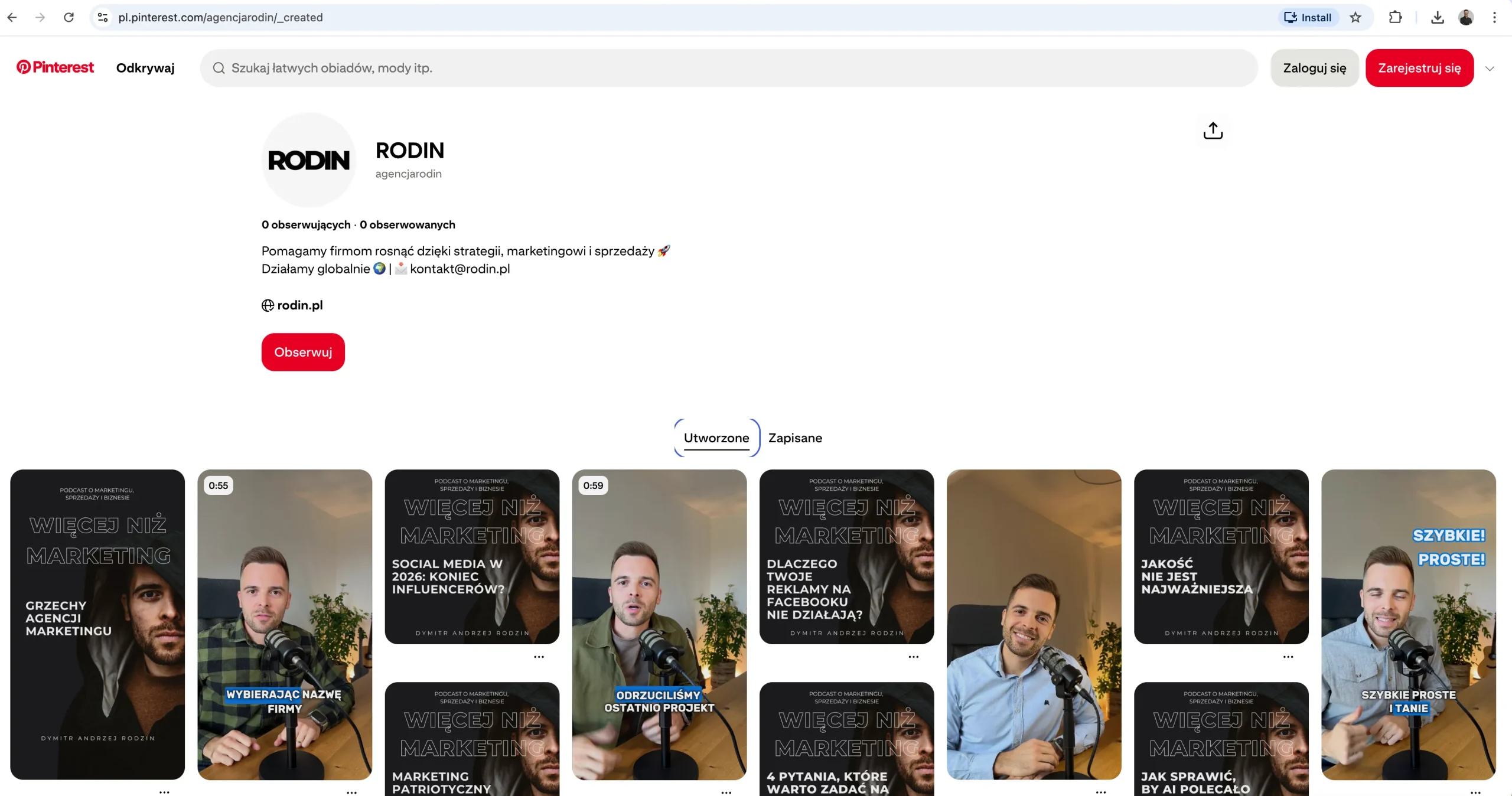Open the browser extensions puzzle icon

pyautogui.click(x=1395, y=17)
